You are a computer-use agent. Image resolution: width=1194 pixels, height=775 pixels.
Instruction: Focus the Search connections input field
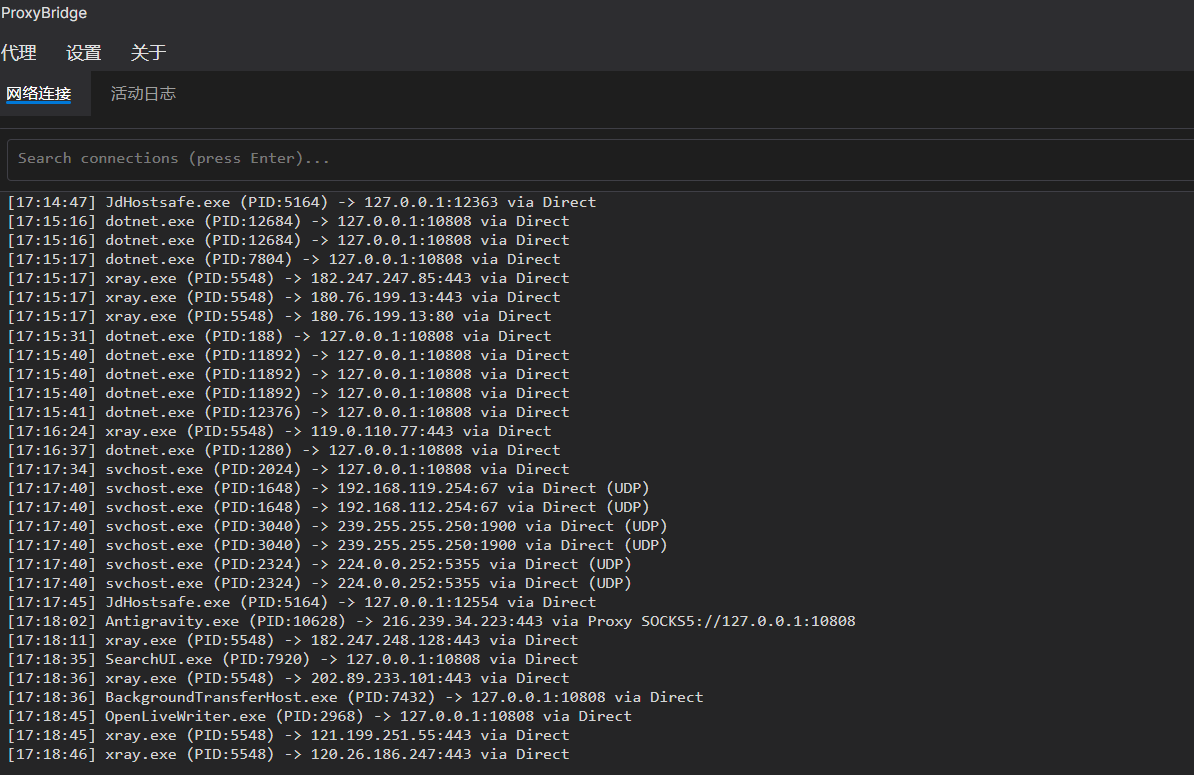(600, 159)
